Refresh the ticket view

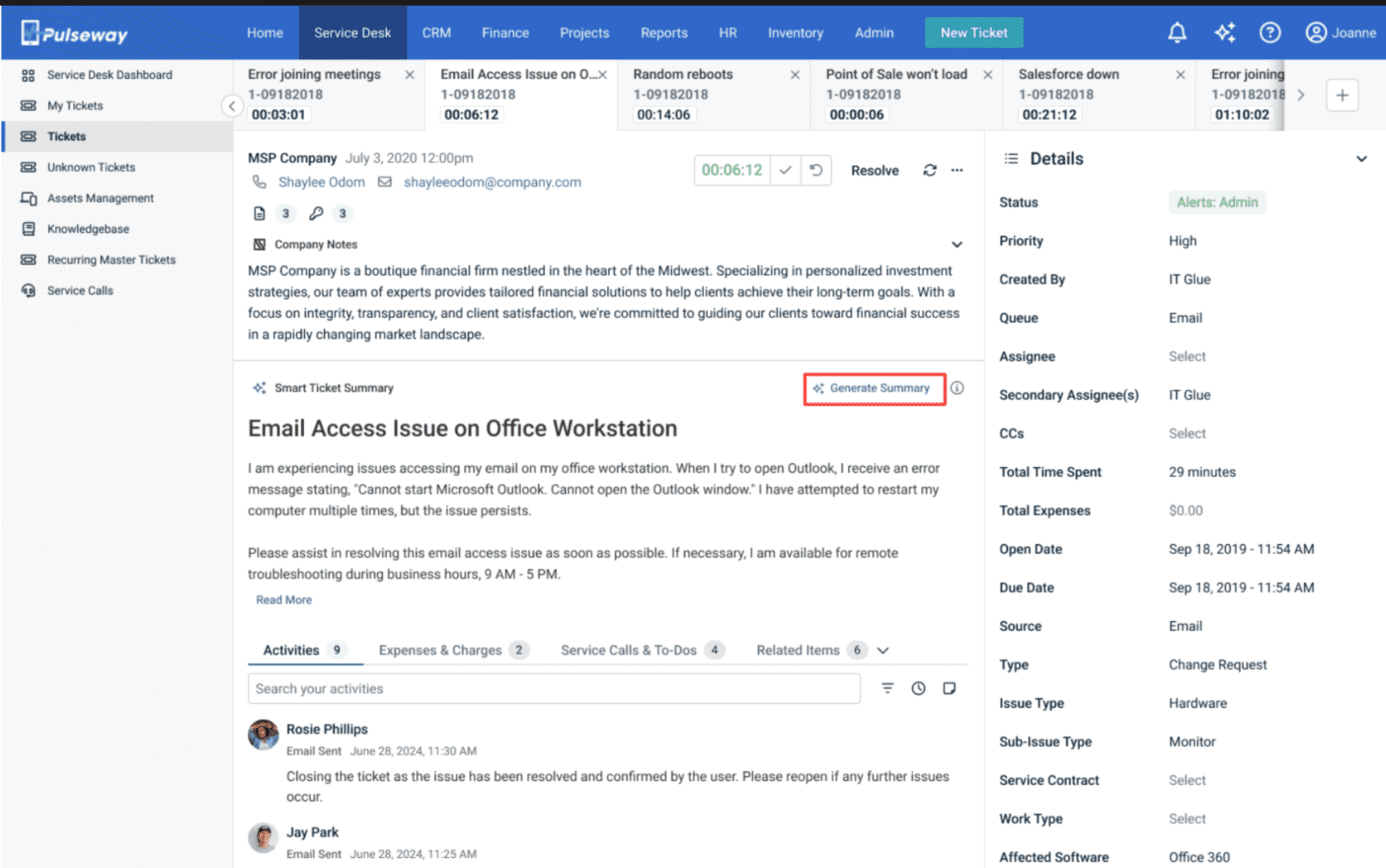point(930,170)
